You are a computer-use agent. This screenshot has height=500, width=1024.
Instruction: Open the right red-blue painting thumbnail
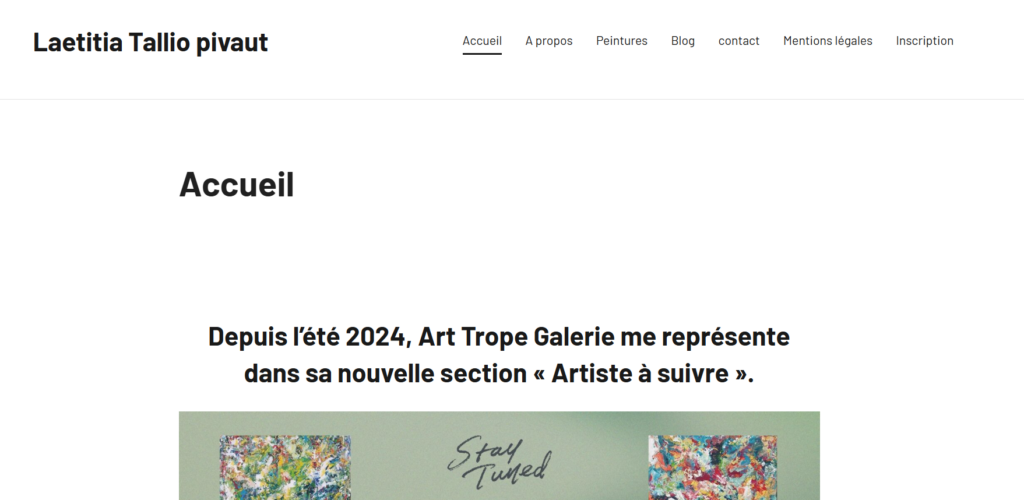712,468
